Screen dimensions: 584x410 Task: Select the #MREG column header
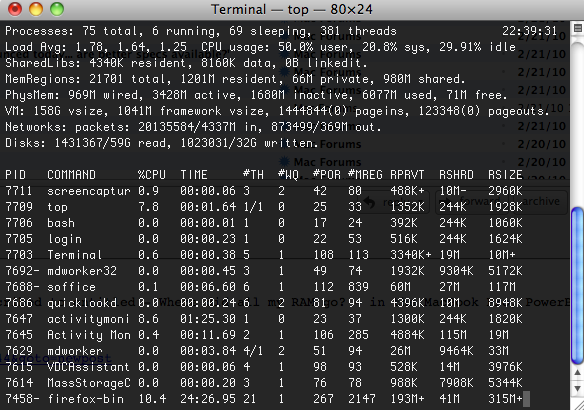click(365, 175)
